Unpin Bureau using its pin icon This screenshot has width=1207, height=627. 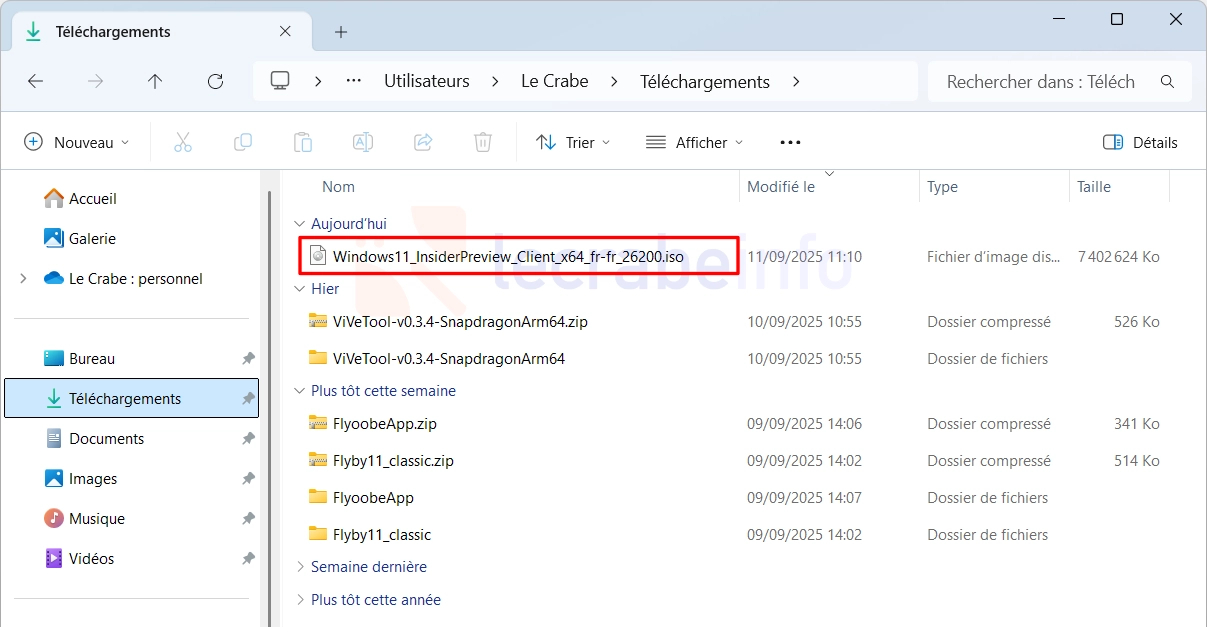(x=248, y=359)
